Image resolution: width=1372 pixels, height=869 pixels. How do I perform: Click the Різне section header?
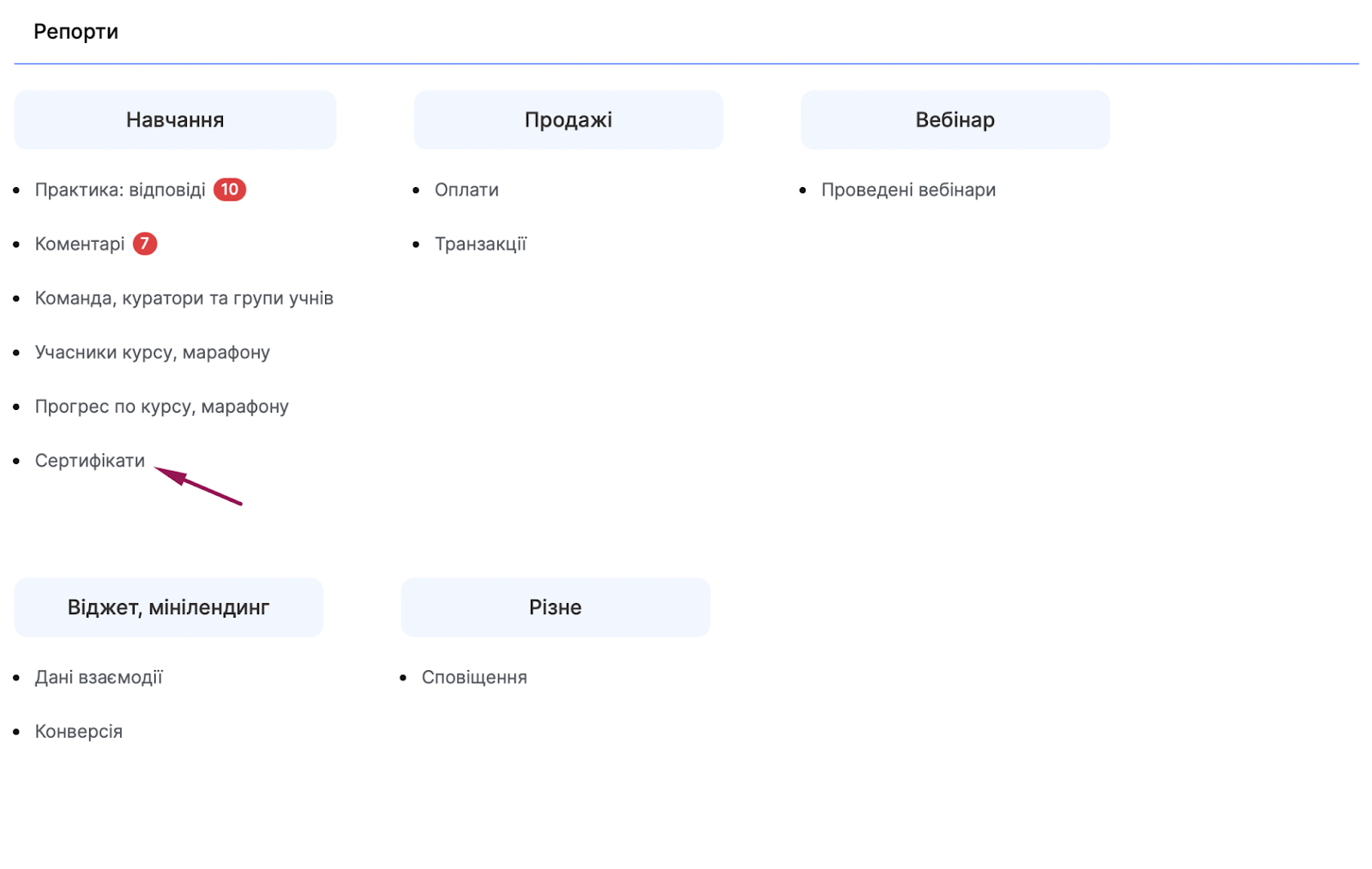point(555,607)
